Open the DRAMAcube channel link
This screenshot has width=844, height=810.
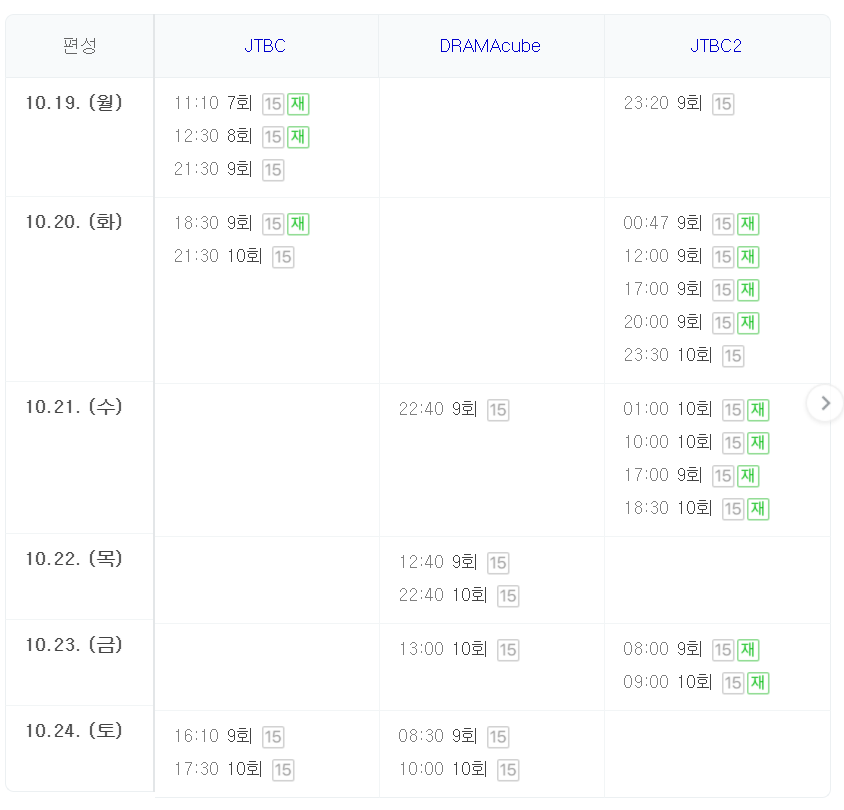(x=490, y=46)
